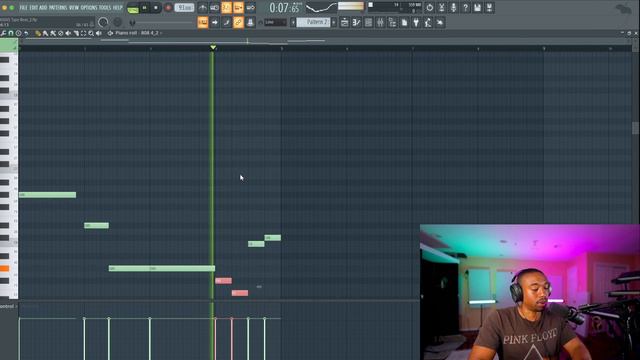Open the Playlist window icon
Image resolution: width=640 pixels, height=360 pixels.
[344, 23]
